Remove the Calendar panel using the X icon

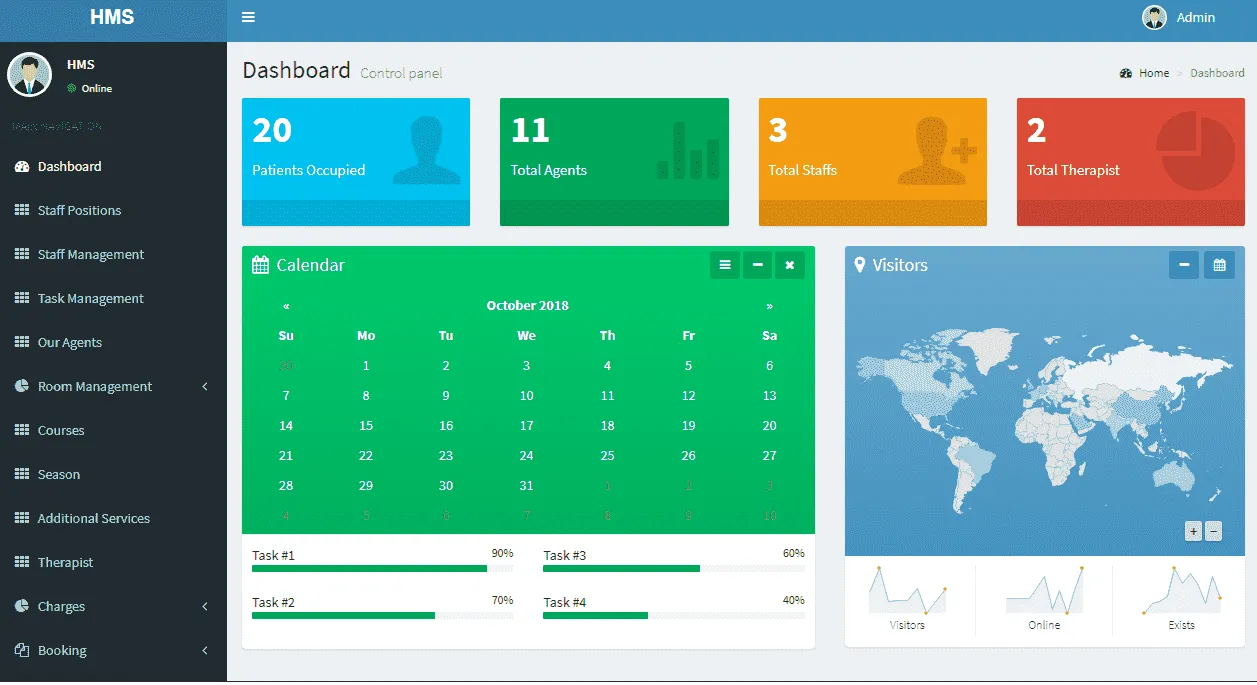coord(789,265)
